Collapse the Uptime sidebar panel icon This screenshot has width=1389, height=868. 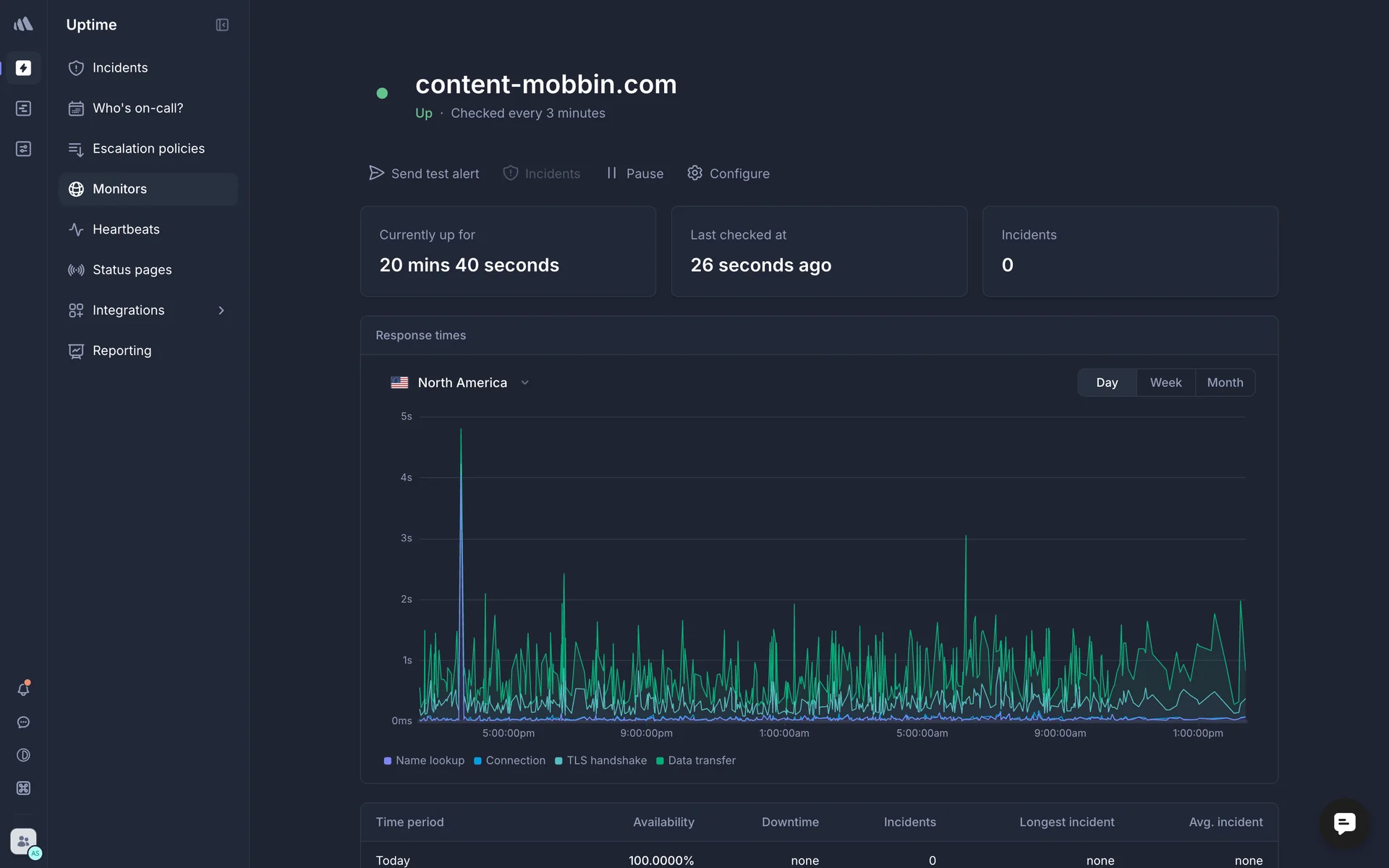point(222,25)
